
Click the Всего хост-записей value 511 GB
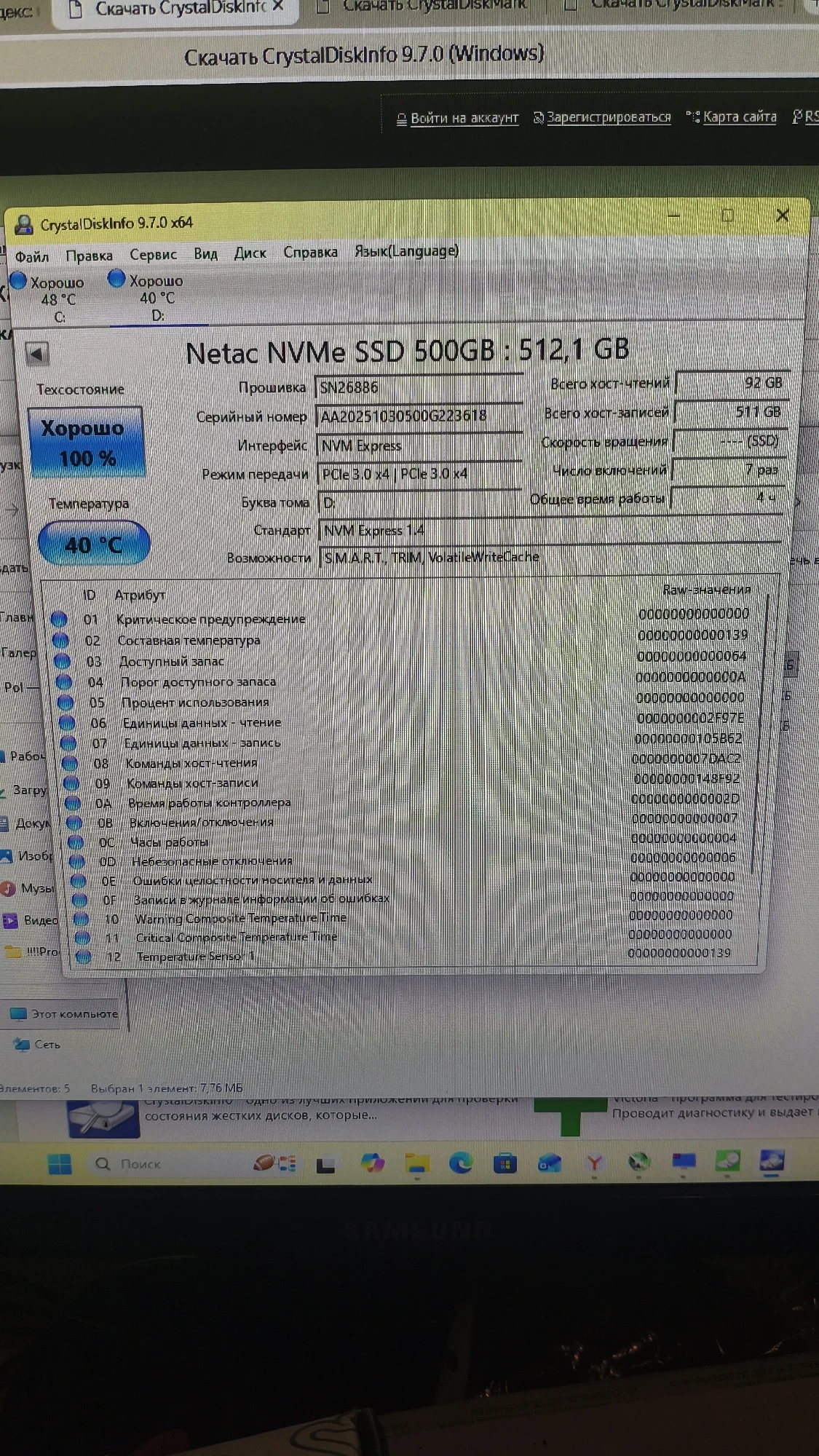point(729,411)
